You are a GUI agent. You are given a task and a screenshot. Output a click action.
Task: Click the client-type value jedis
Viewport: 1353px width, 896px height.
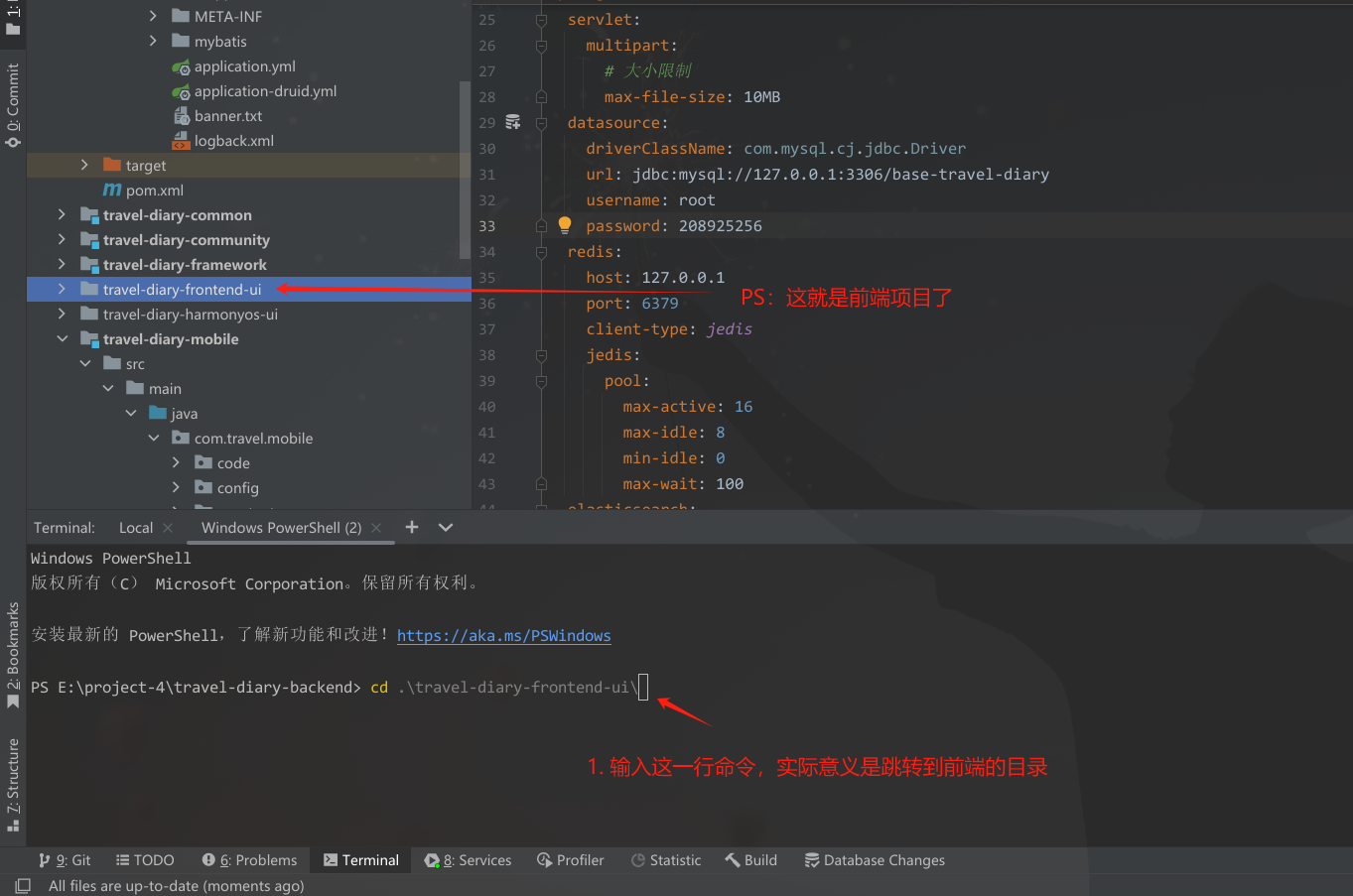[x=730, y=329]
